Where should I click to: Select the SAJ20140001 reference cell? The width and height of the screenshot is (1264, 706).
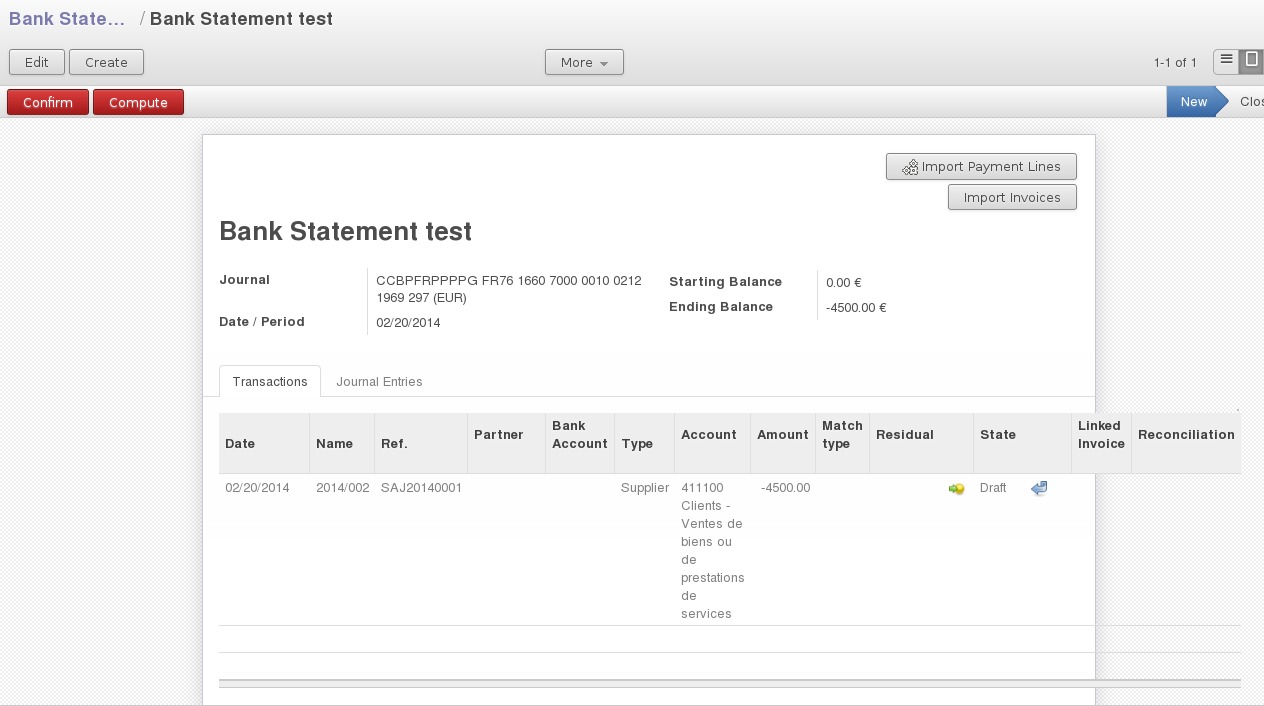pos(421,488)
